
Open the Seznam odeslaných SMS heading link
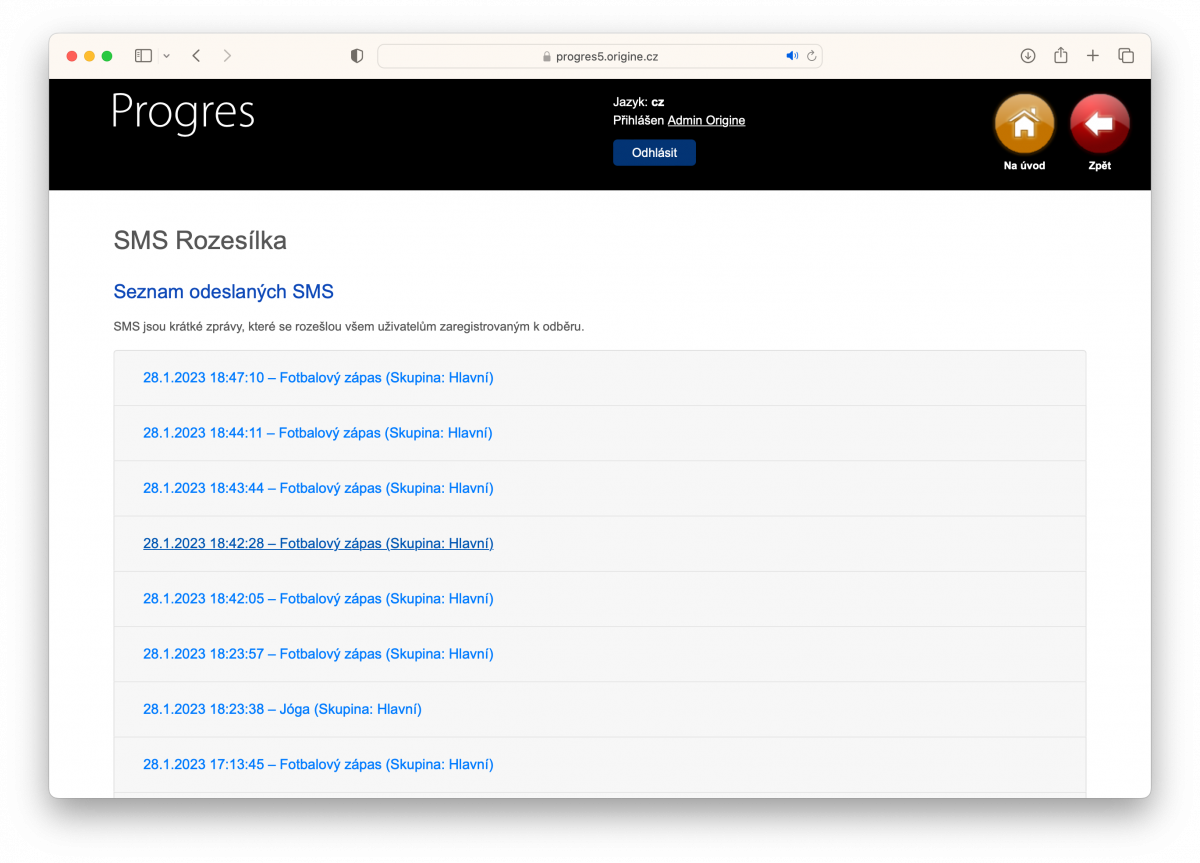point(223,291)
